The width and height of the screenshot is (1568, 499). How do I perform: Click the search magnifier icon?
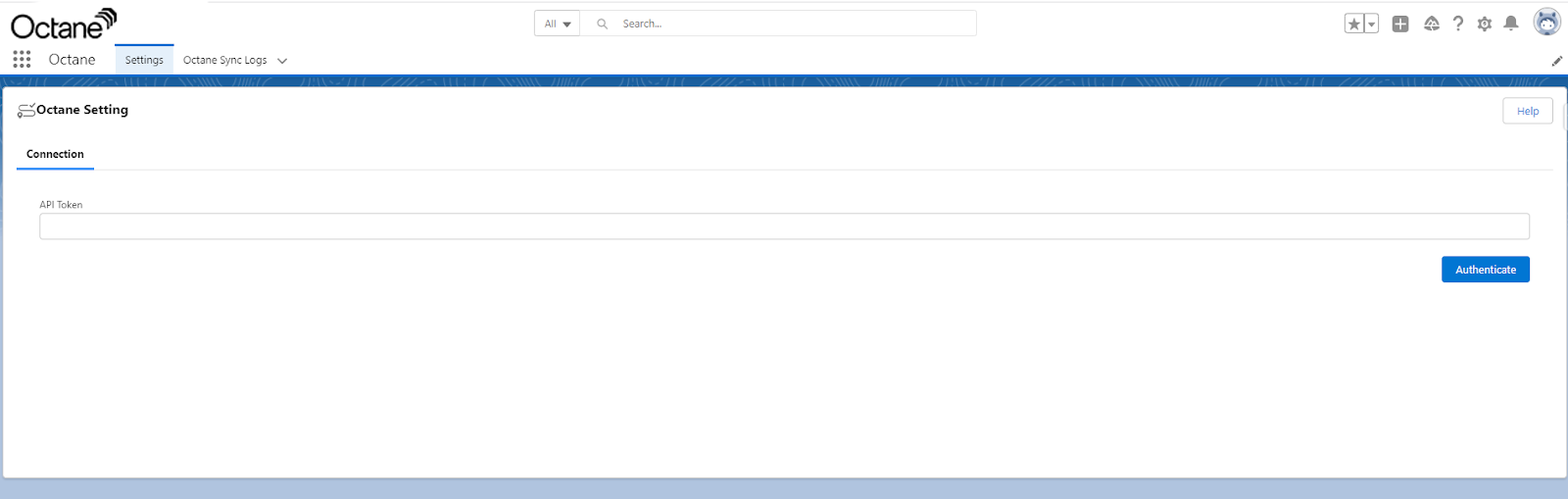pyautogui.click(x=603, y=24)
